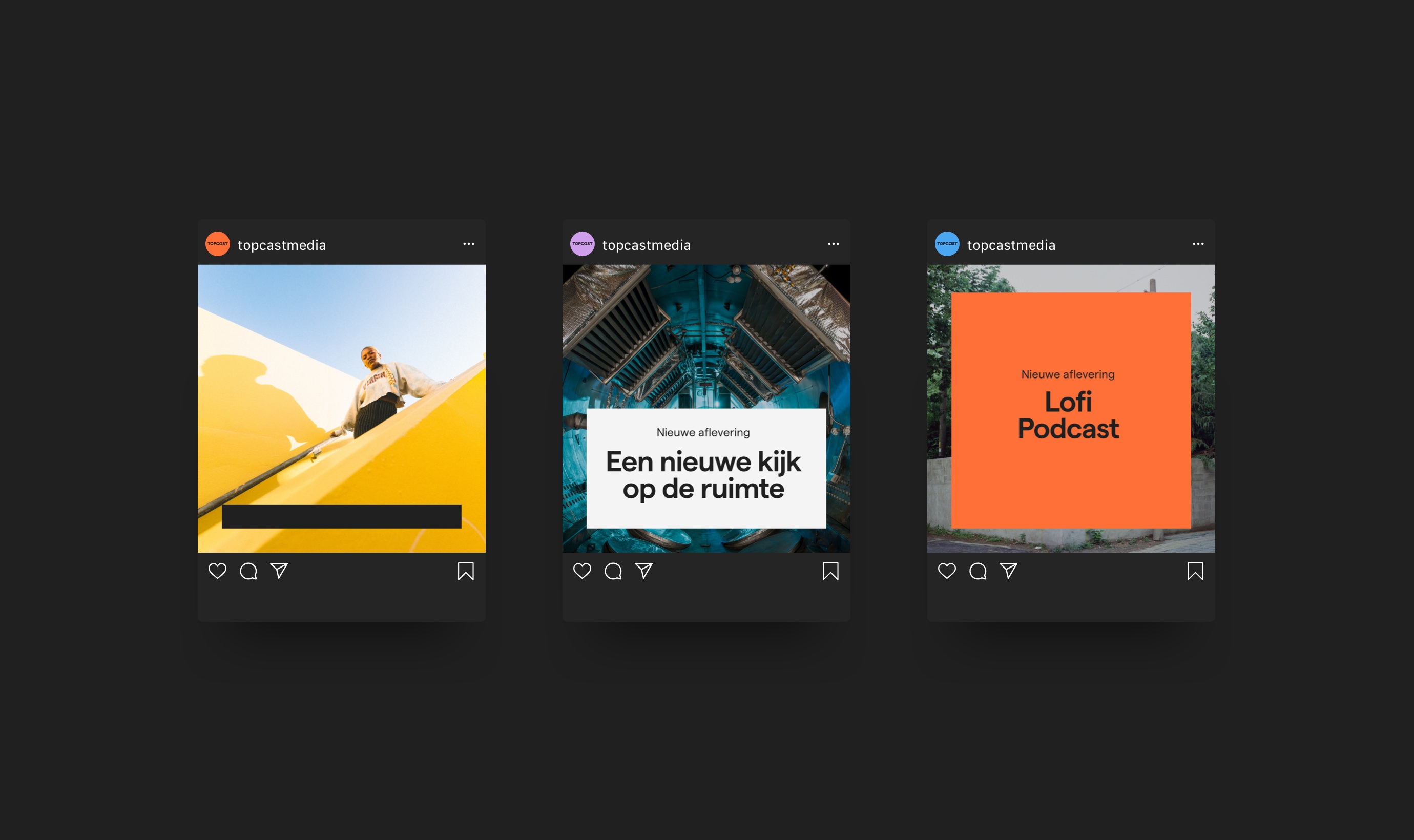Comment on the Lofi Podcast post
Image resolution: width=1414 pixels, height=840 pixels.
coord(978,571)
